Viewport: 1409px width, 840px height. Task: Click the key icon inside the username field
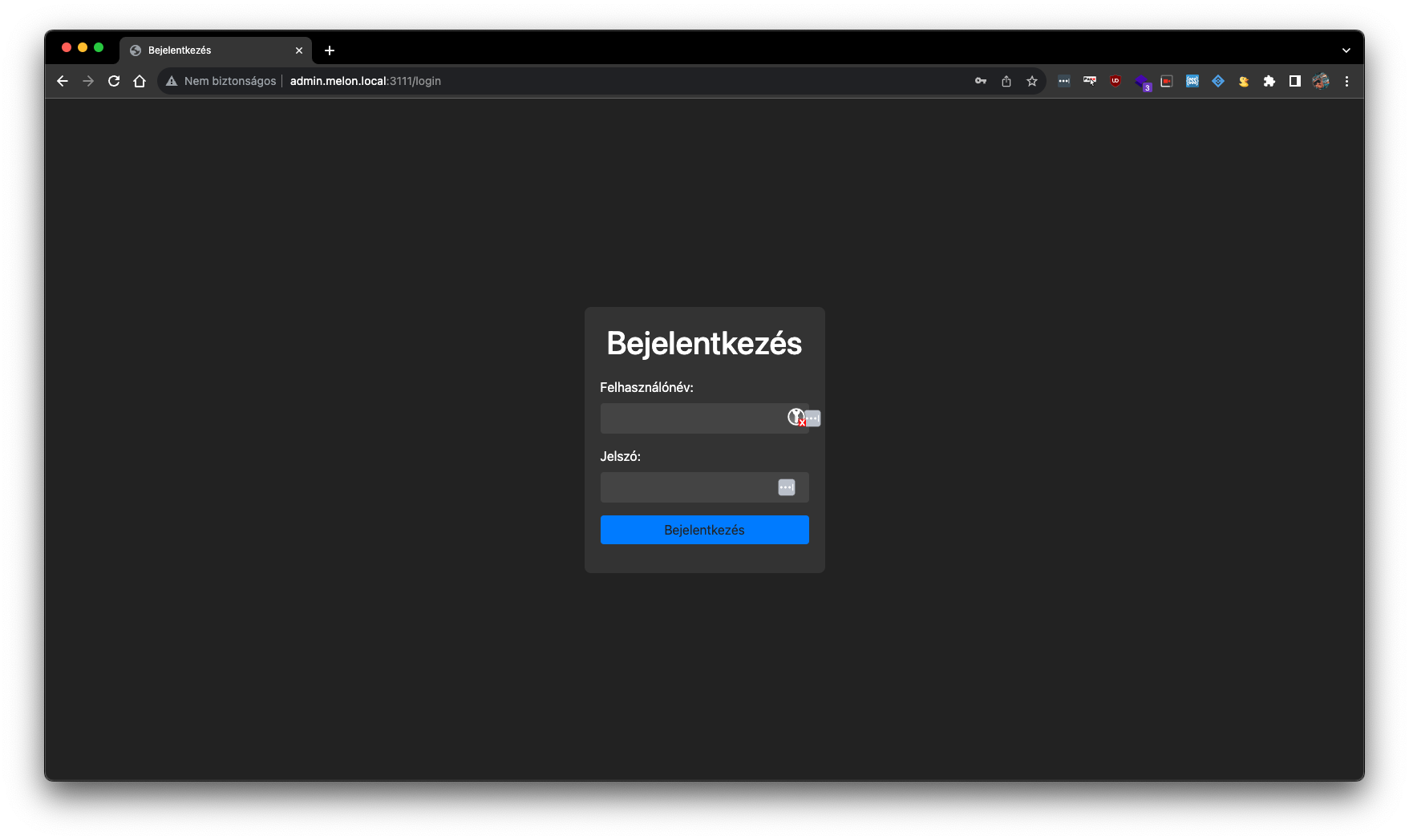point(795,418)
